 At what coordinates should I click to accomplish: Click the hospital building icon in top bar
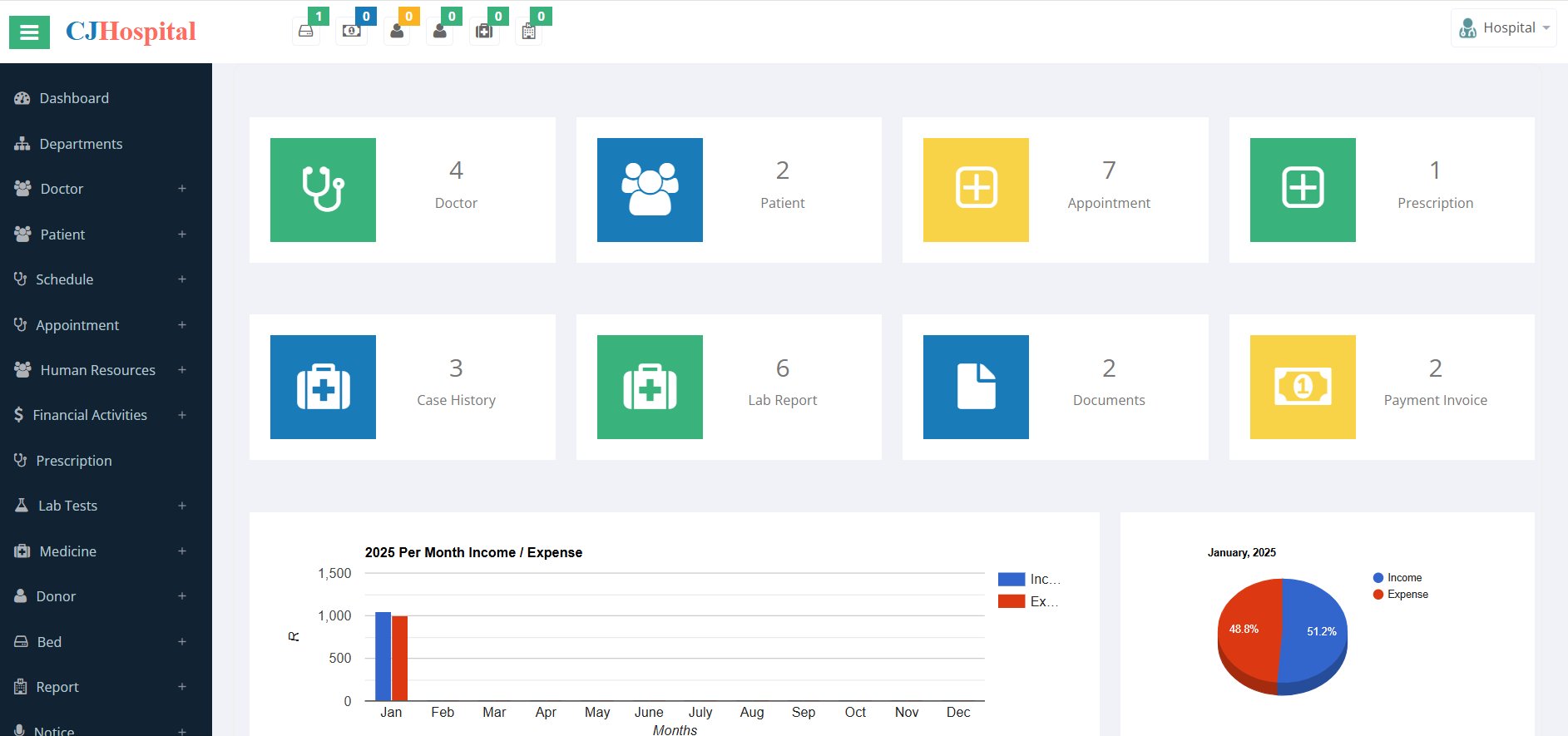[528, 32]
